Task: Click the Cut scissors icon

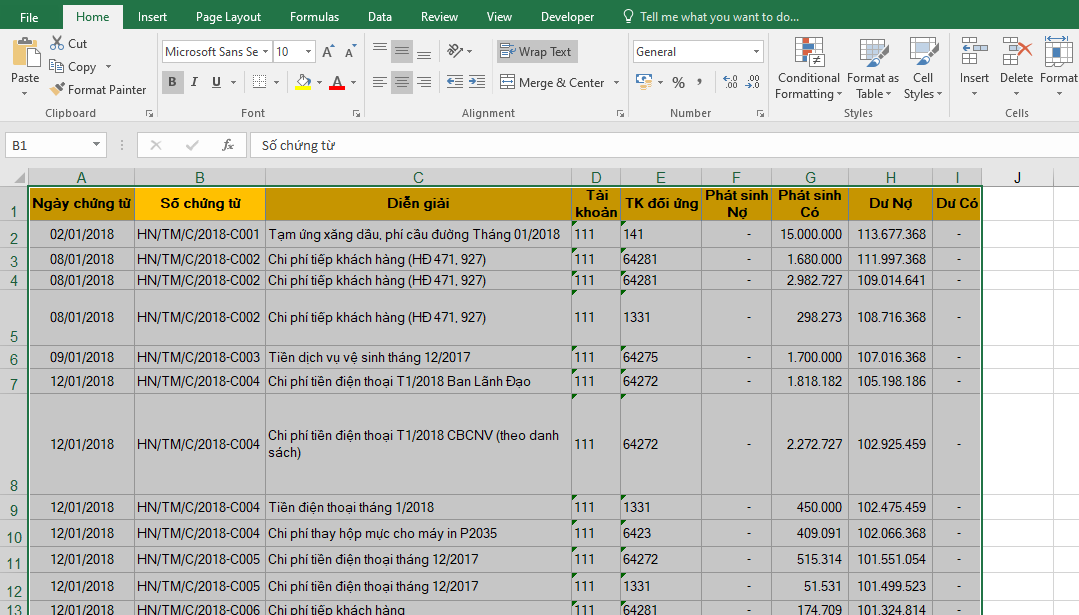Action: [57, 44]
